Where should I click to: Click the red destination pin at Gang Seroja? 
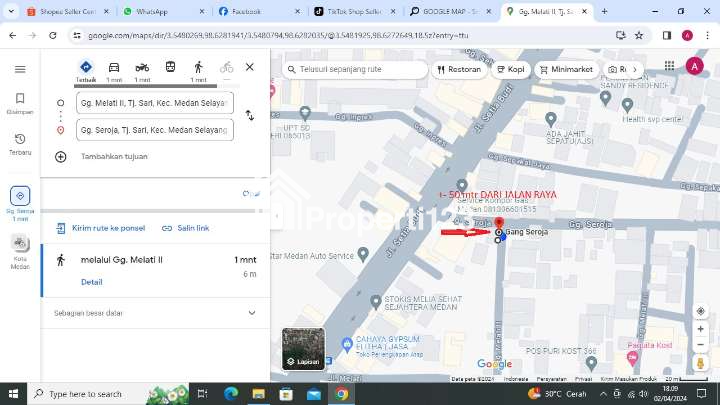499,224
